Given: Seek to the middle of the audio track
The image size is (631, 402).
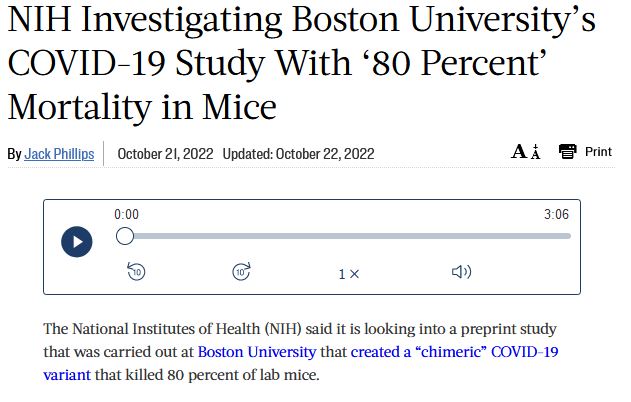Looking at the screenshot, I should 348,237.
